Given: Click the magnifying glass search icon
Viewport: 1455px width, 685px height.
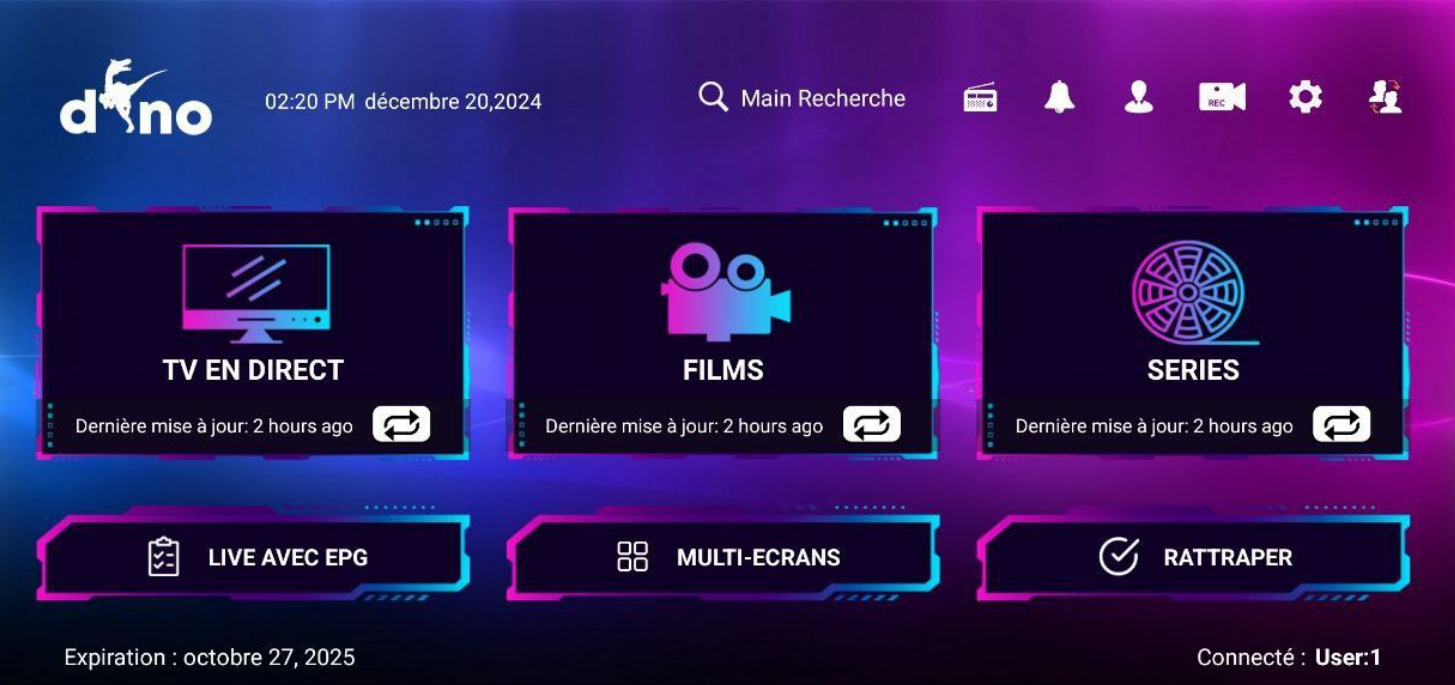Looking at the screenshot, I should 713,97.
